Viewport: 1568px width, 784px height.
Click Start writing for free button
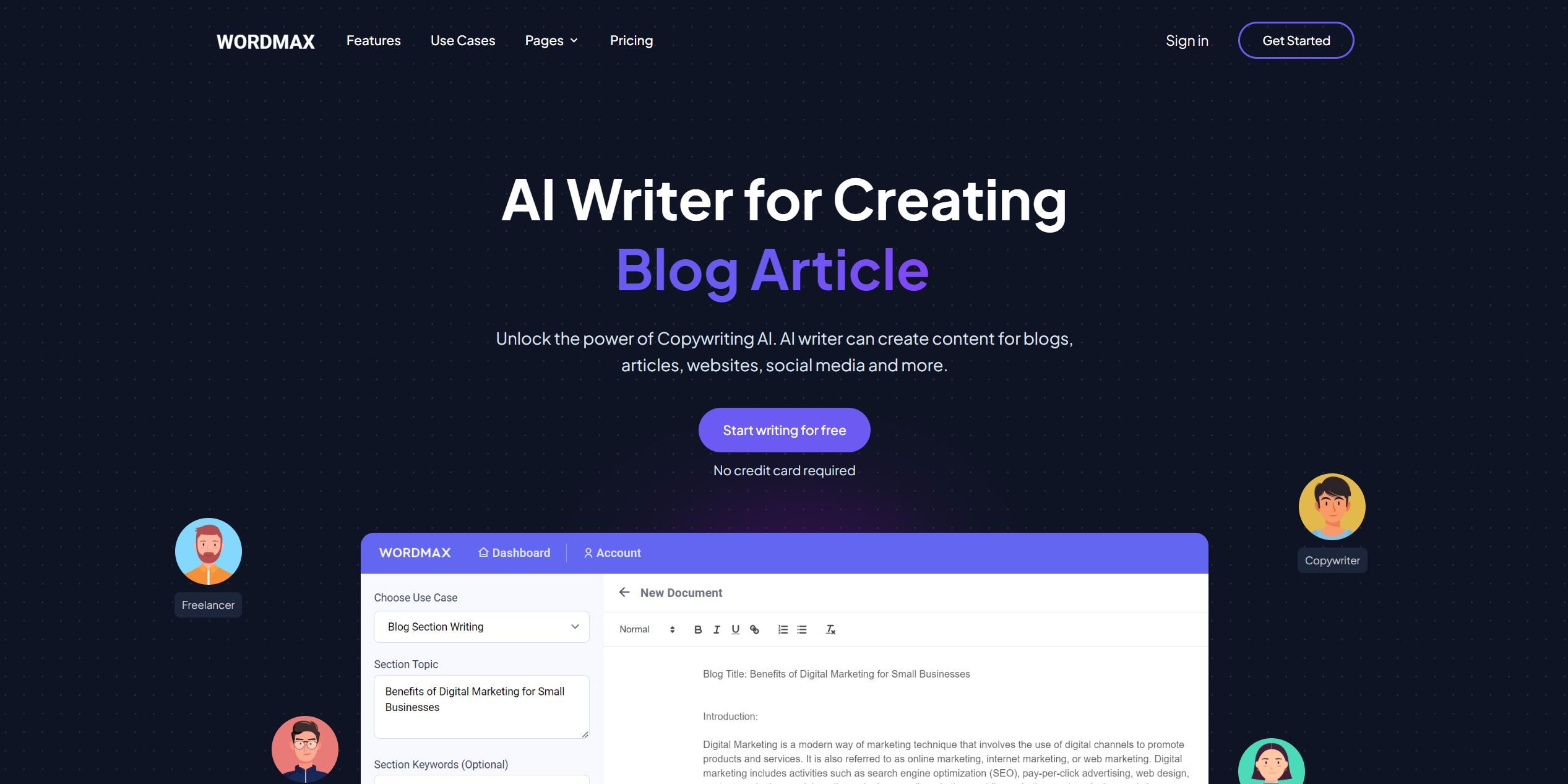click(x=784, y=430)
